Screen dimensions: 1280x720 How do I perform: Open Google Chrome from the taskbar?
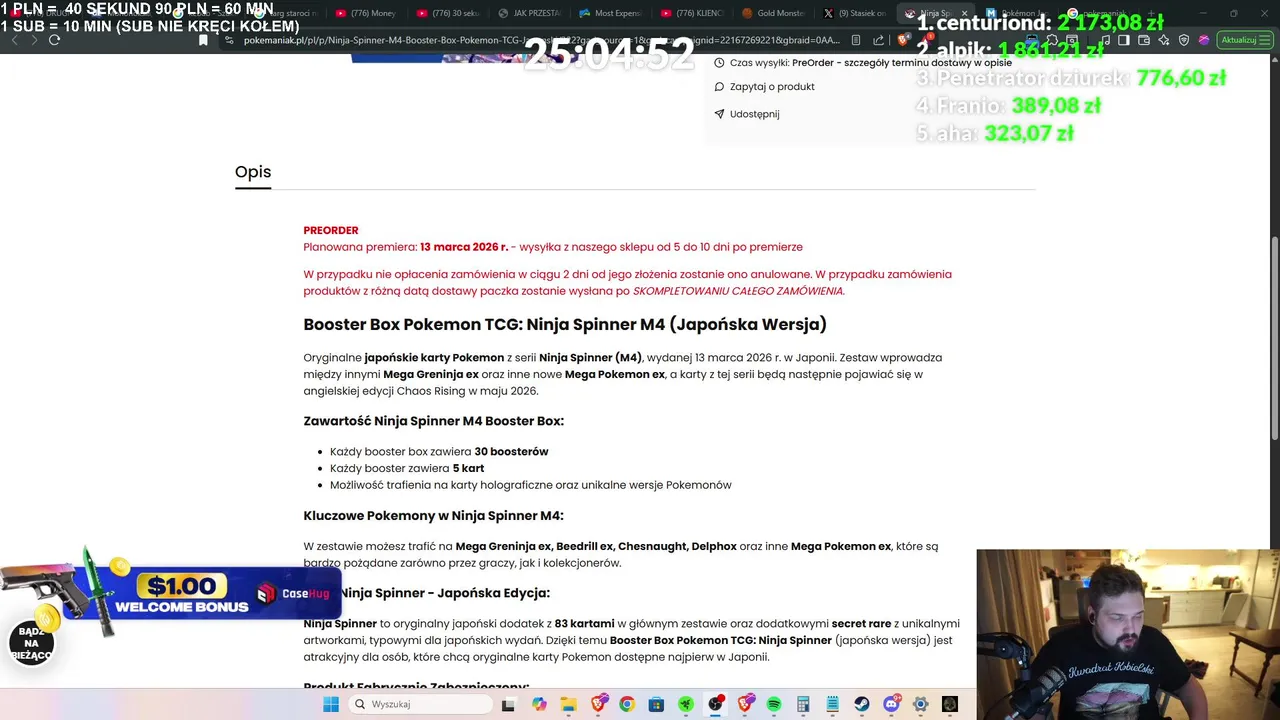[x=627, y=705]
